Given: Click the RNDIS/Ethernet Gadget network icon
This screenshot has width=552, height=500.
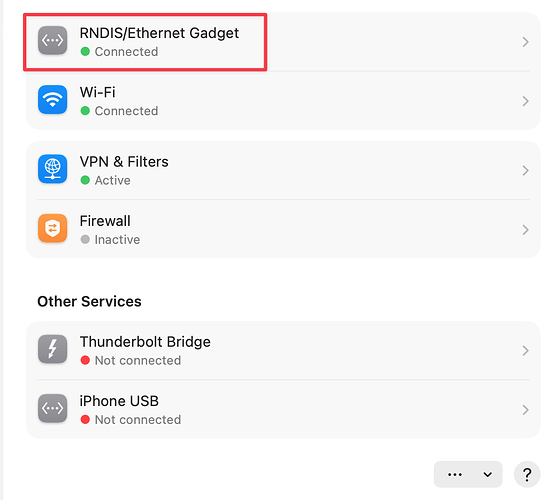Looking at the screenshot, I should [x=52, y=40].
